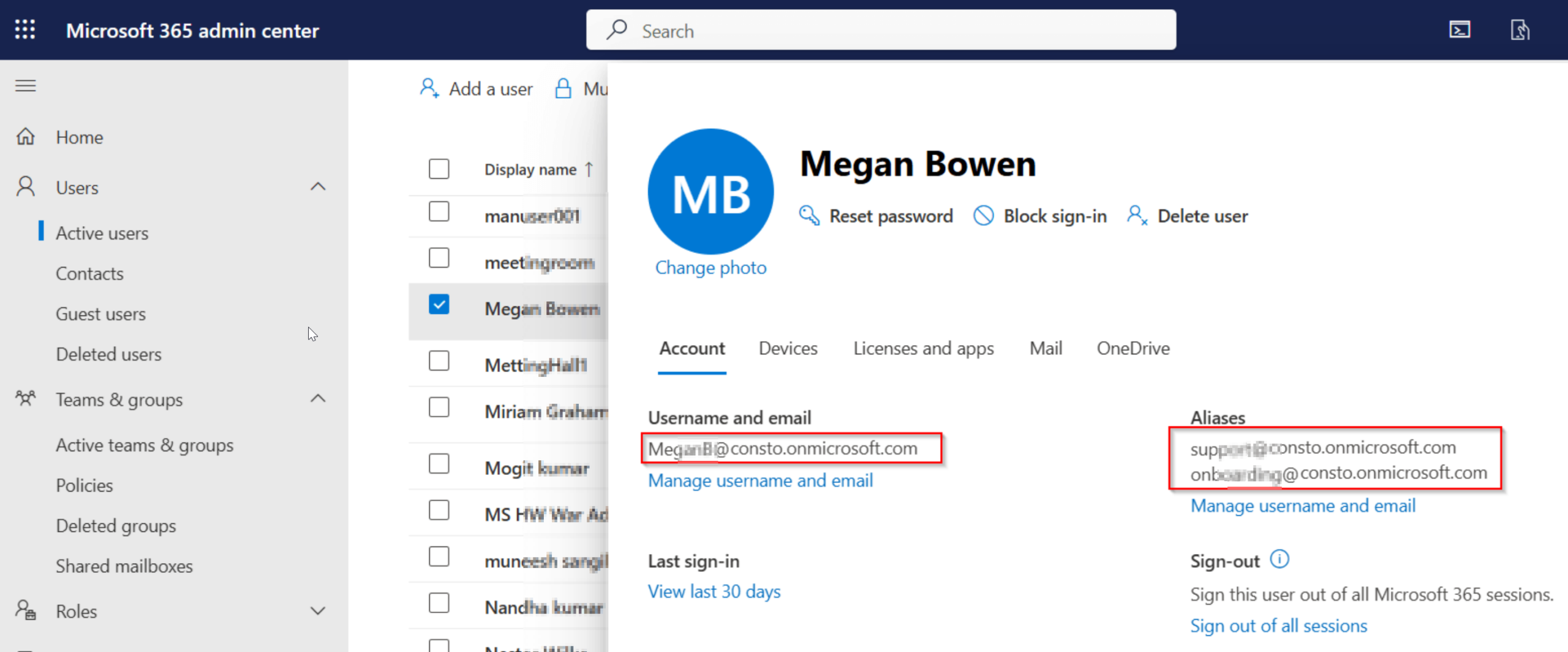
Task: Open Deleted groups in sidebar
Action: pyautogui.click(x=116, y=526)
